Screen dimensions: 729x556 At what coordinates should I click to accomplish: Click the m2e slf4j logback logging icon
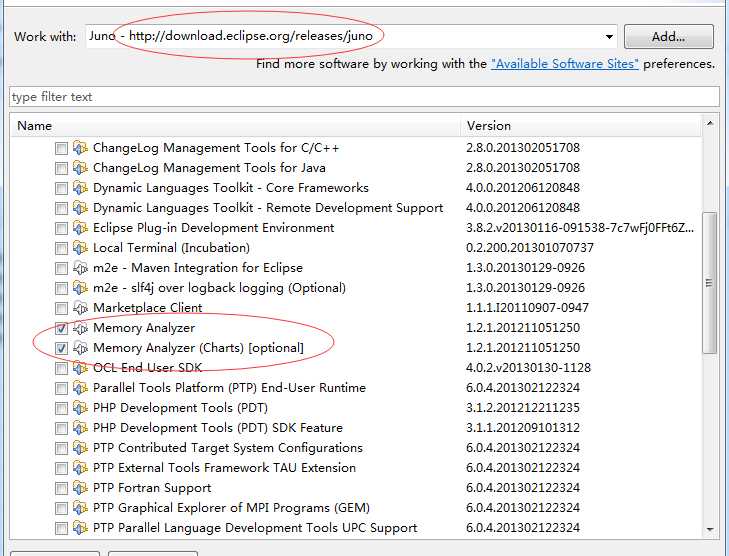(x=80, y=288)
